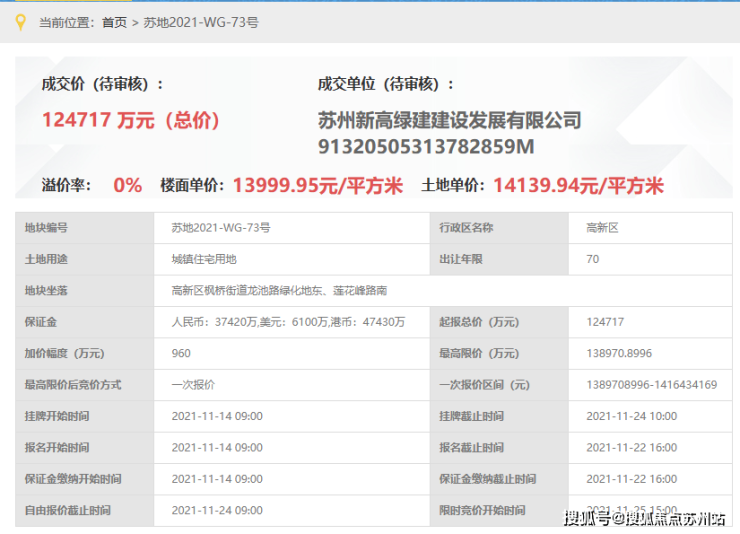
Task: Click bid increment value 960
Action: (181, 353)
